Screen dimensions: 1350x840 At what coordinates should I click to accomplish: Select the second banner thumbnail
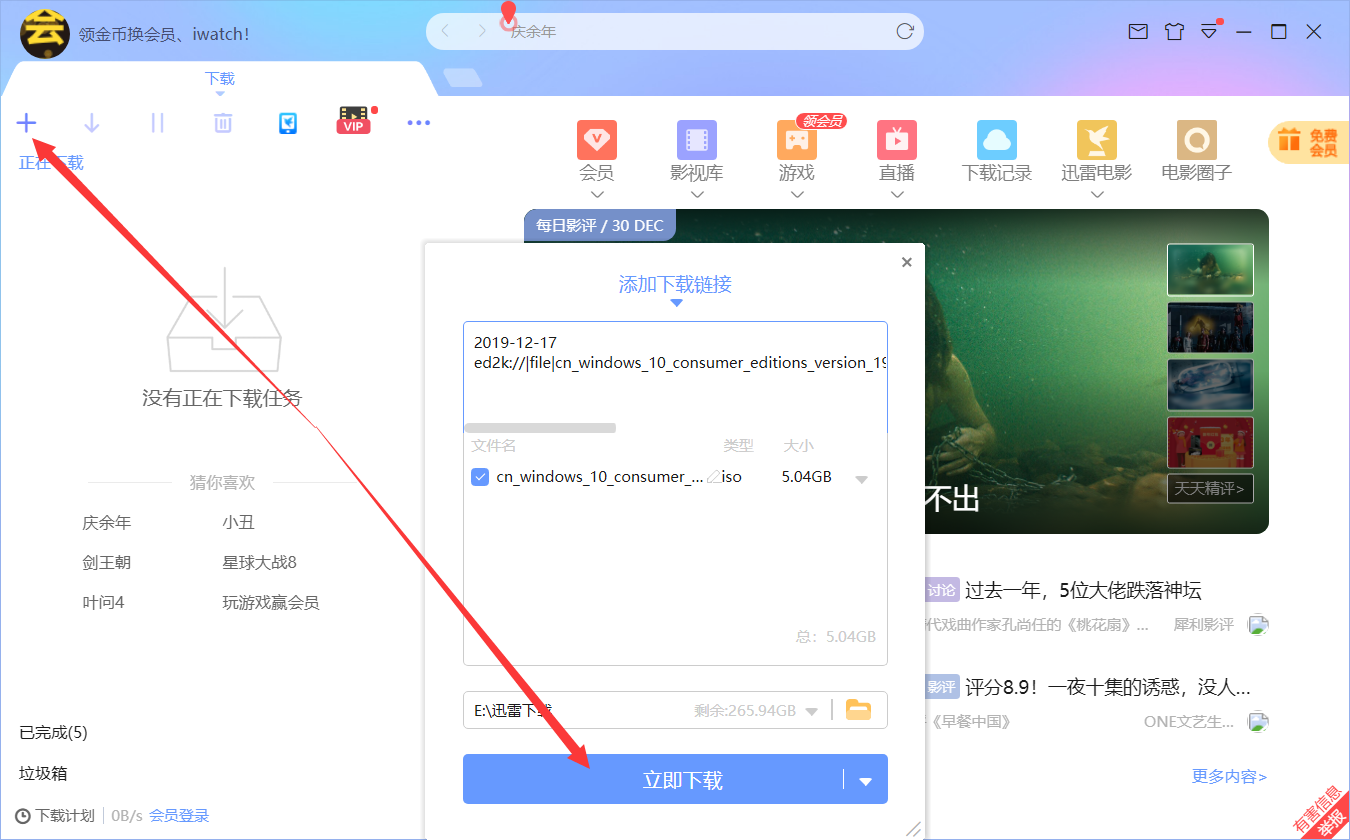point(1210,328)
